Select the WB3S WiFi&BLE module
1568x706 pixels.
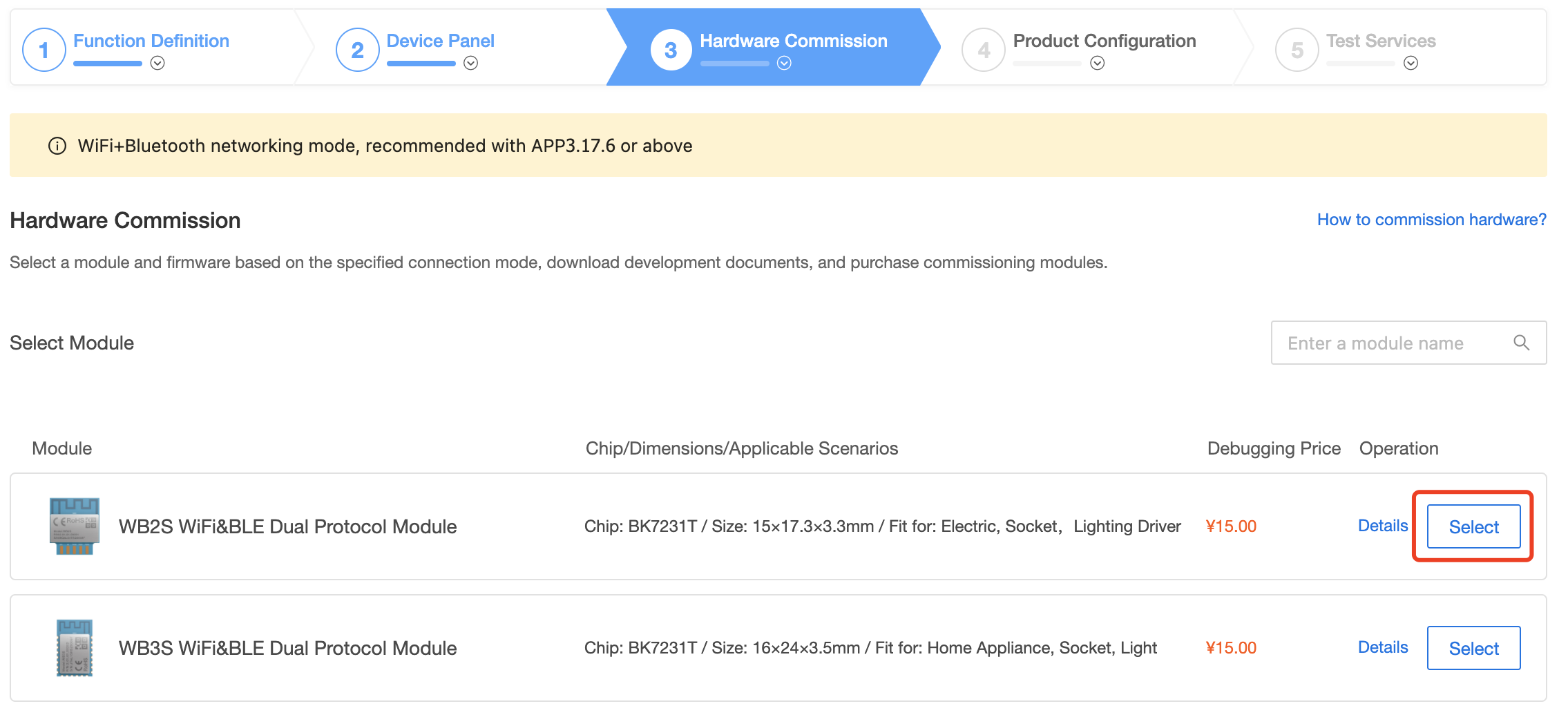[x=1473, y=648]
